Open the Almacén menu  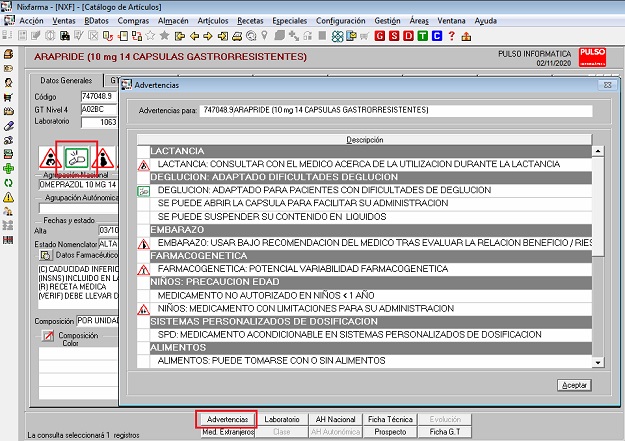click(173, 21)
